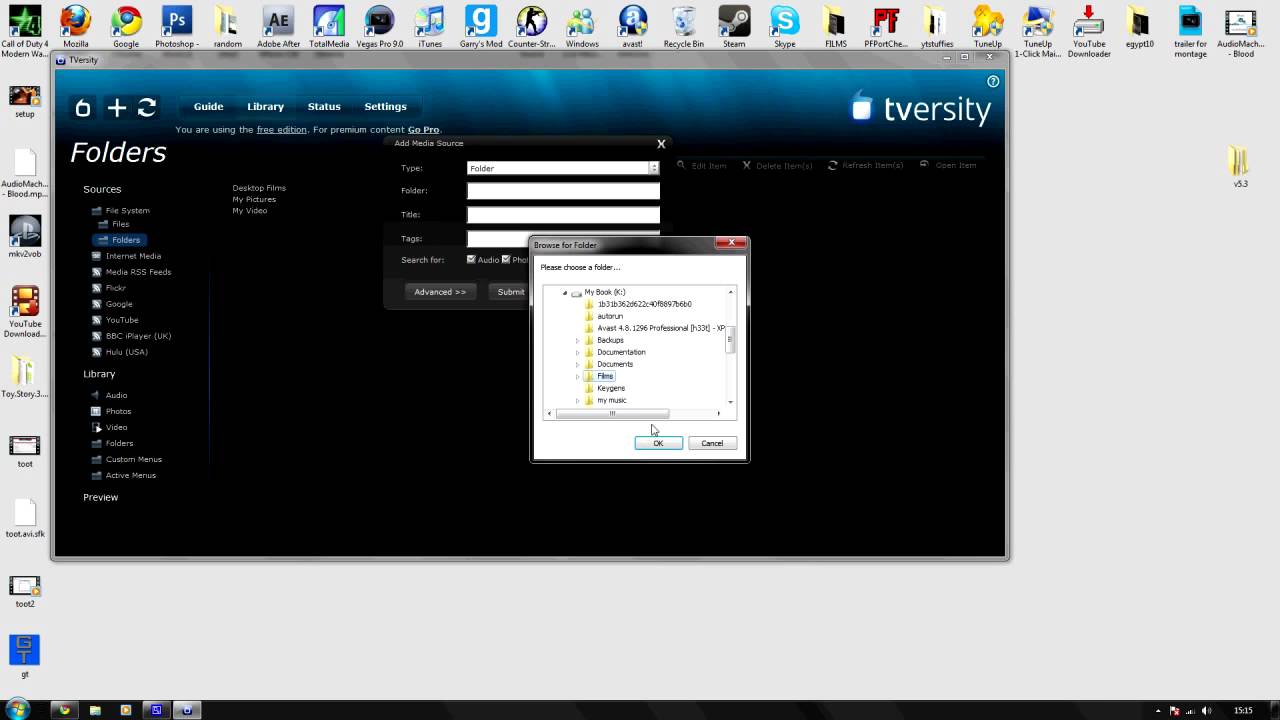Click the refresh arrows icon in TVersity header
The image size is (1280, 720).
coord(147,107)
